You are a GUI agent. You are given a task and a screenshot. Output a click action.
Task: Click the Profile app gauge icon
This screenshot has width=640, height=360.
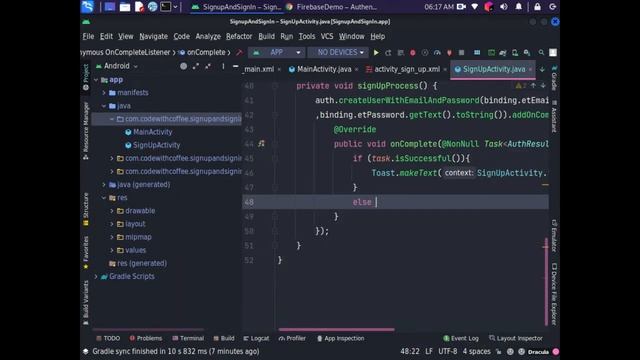(x=437, y=53)
